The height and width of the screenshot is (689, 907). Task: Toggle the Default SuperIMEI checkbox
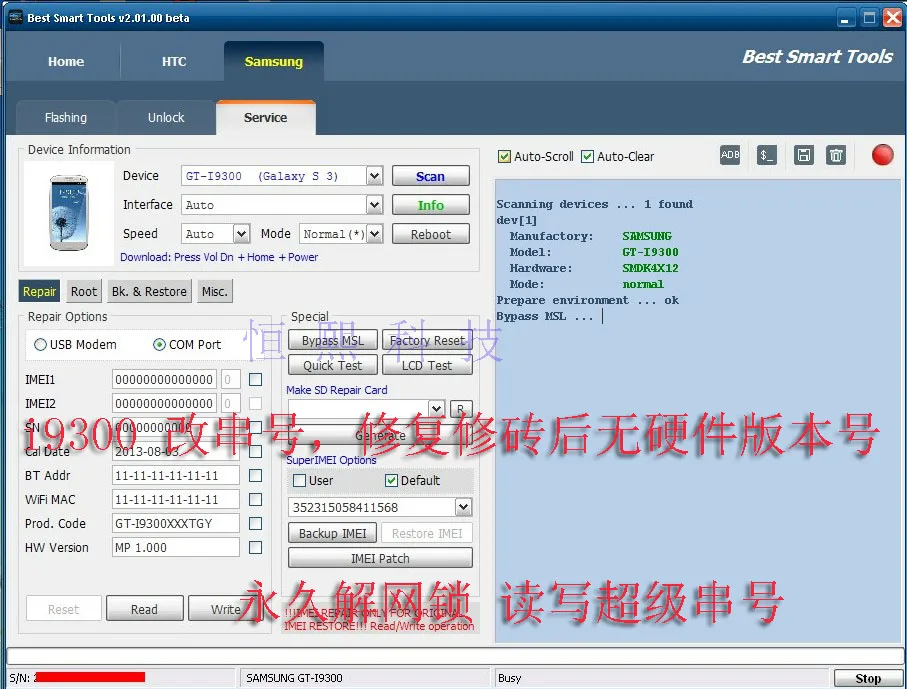[392, 481]
